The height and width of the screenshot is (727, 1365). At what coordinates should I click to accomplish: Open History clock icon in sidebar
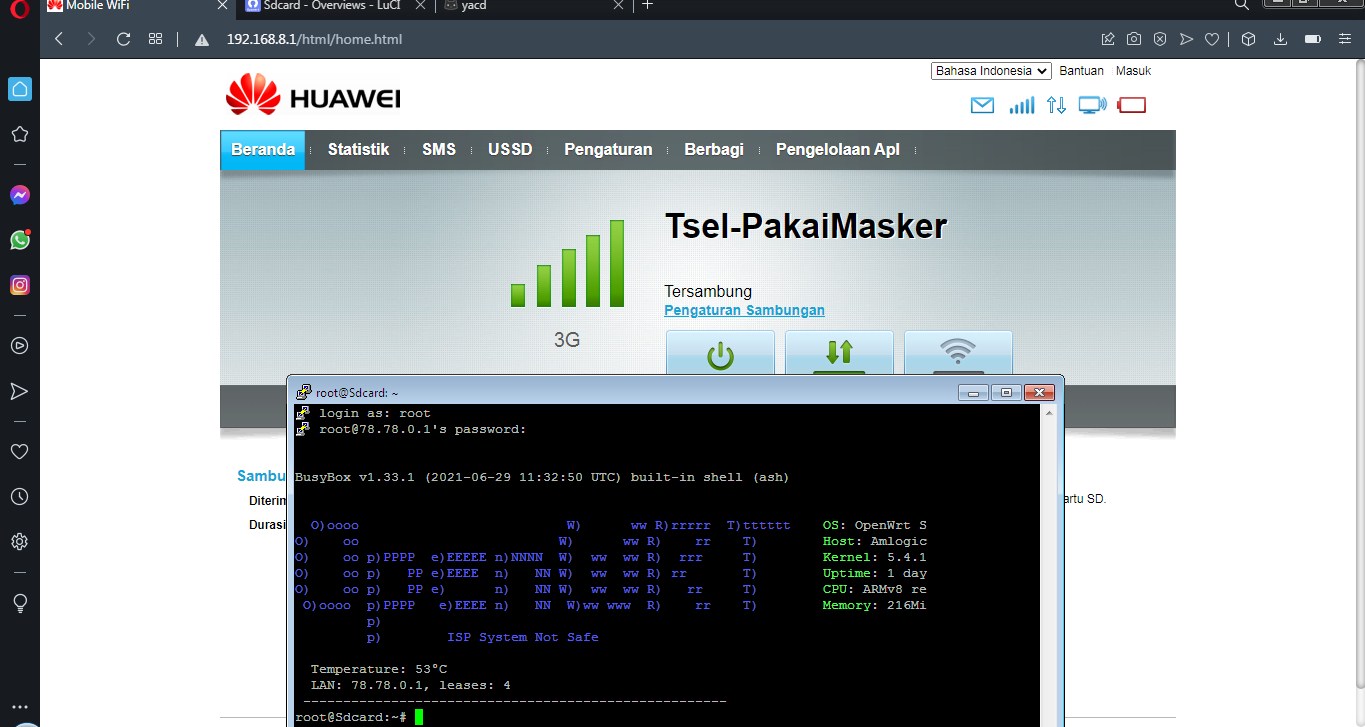pos(19,497)
